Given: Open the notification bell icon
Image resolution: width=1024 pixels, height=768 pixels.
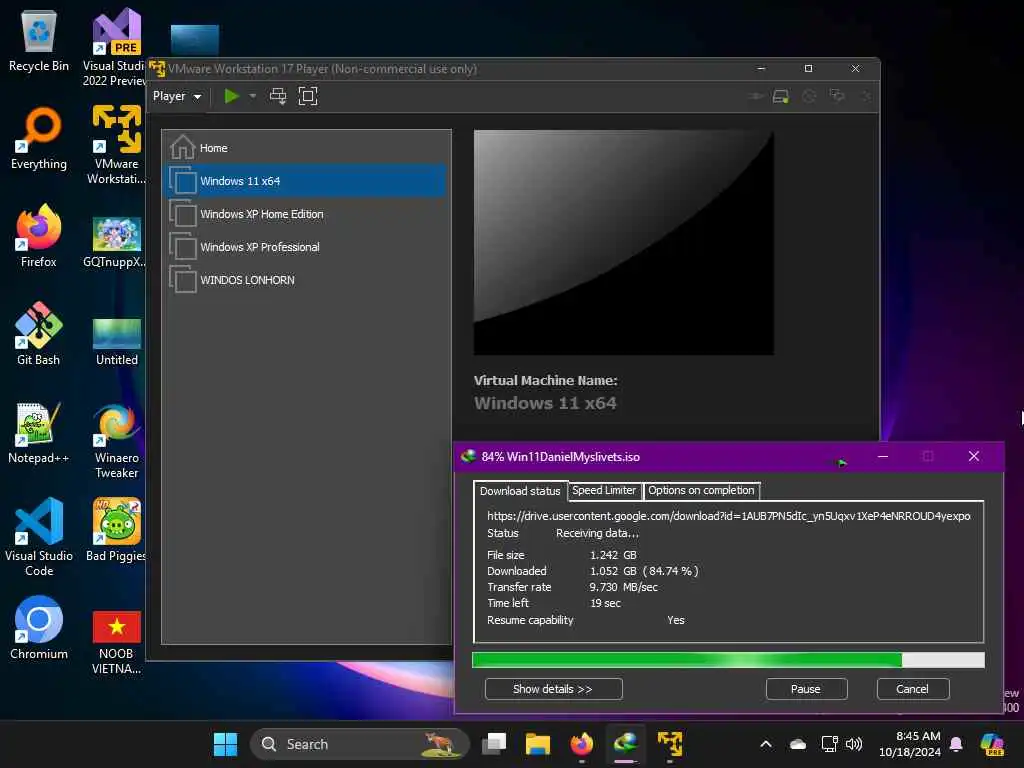Looking at the screenshot, I should click(x=956, y=744).
